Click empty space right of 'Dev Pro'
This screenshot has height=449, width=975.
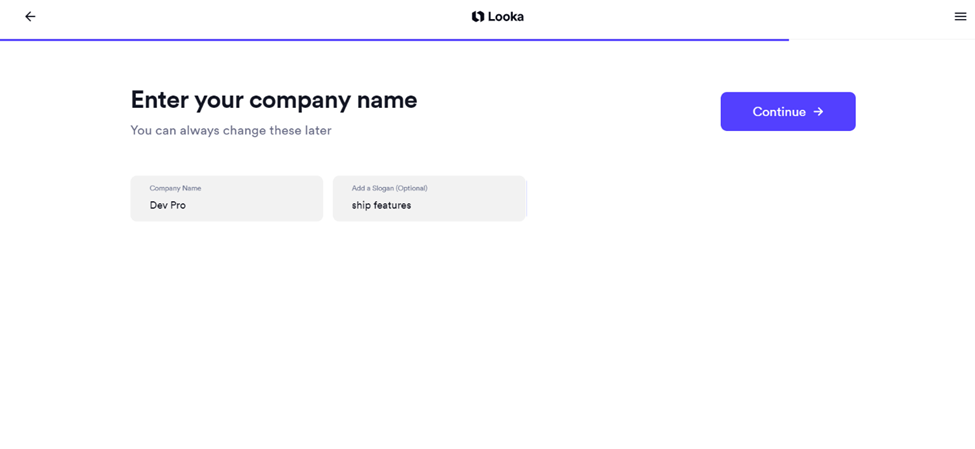[x=255, y=205]
